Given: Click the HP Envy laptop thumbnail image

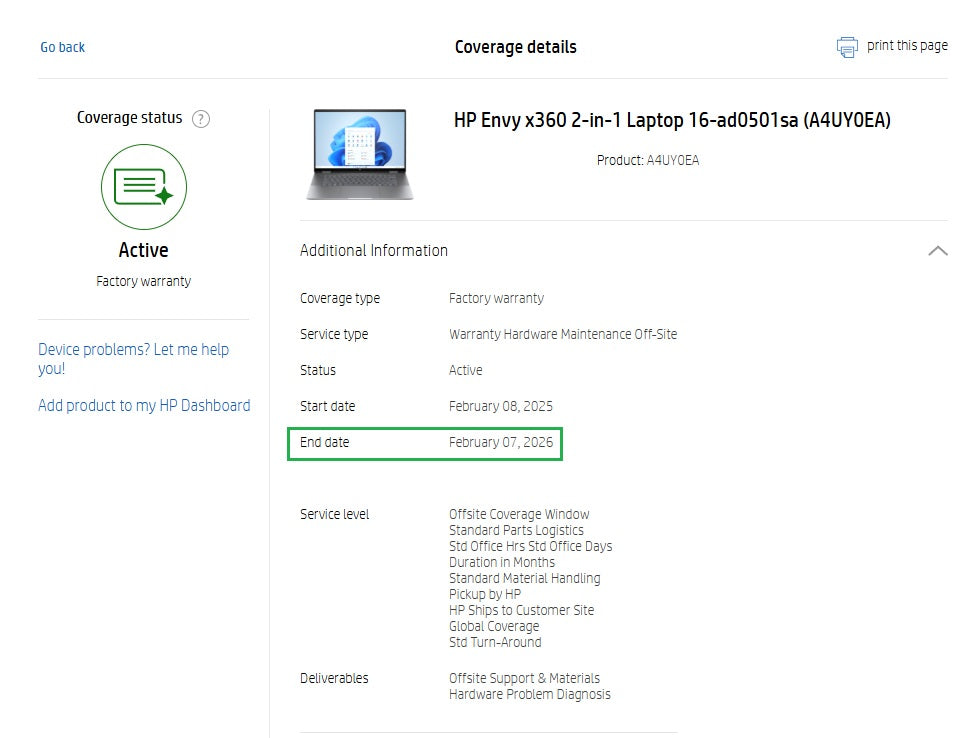Looking at the screenshot, I should (360, 155).
